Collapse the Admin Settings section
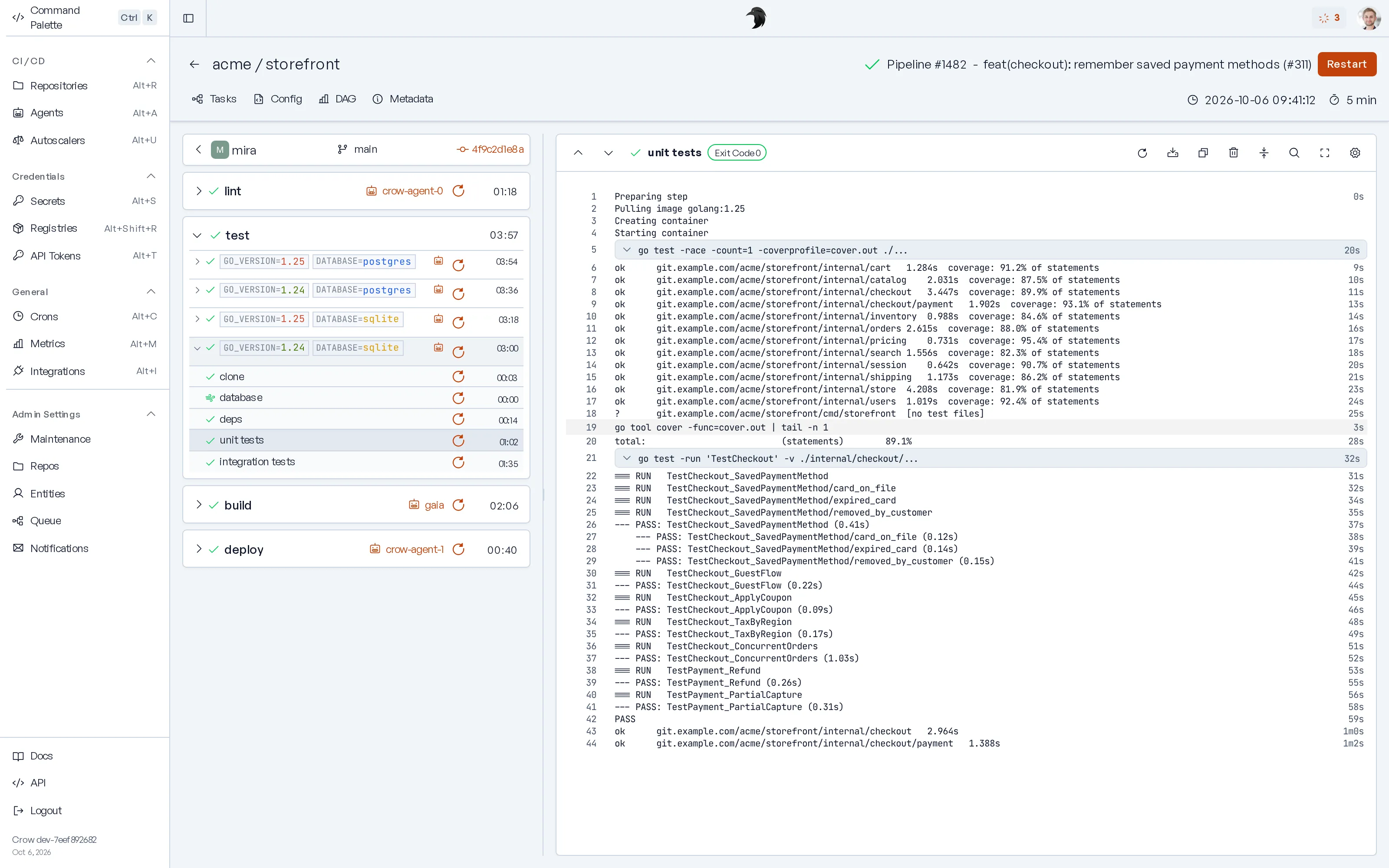This screenshot has width=1389, height=868. pos(151,414)
